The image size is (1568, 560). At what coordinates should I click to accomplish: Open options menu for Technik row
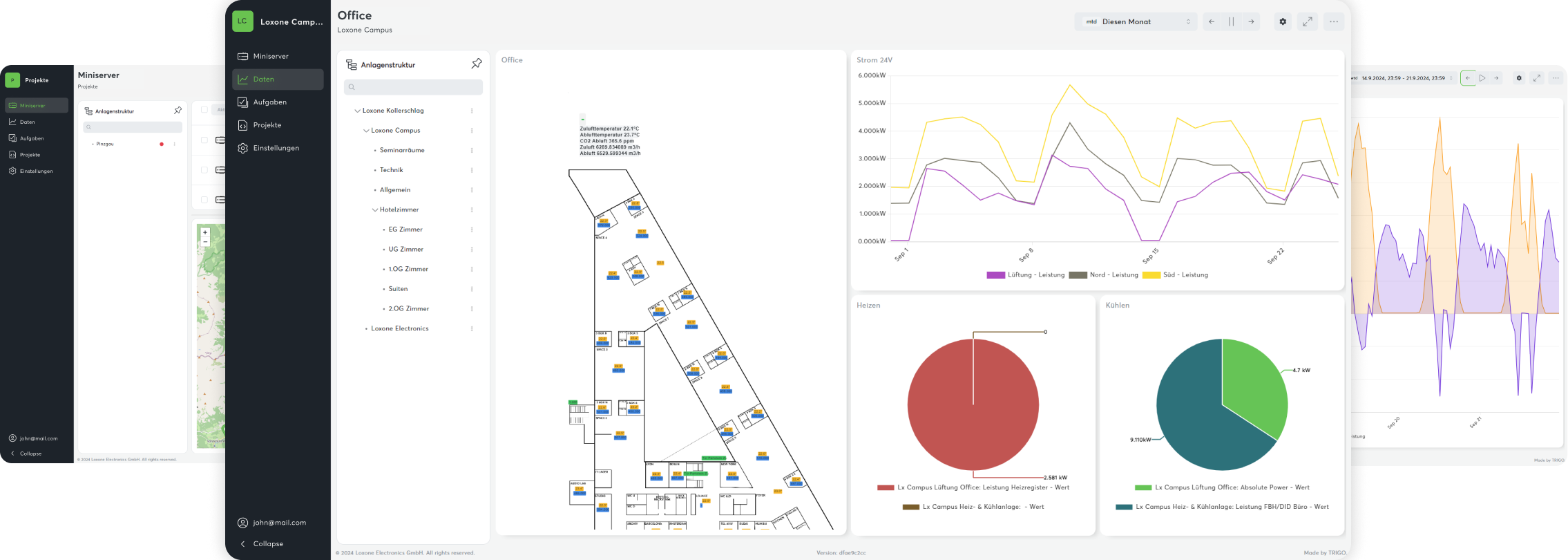[x=472, y=170]
